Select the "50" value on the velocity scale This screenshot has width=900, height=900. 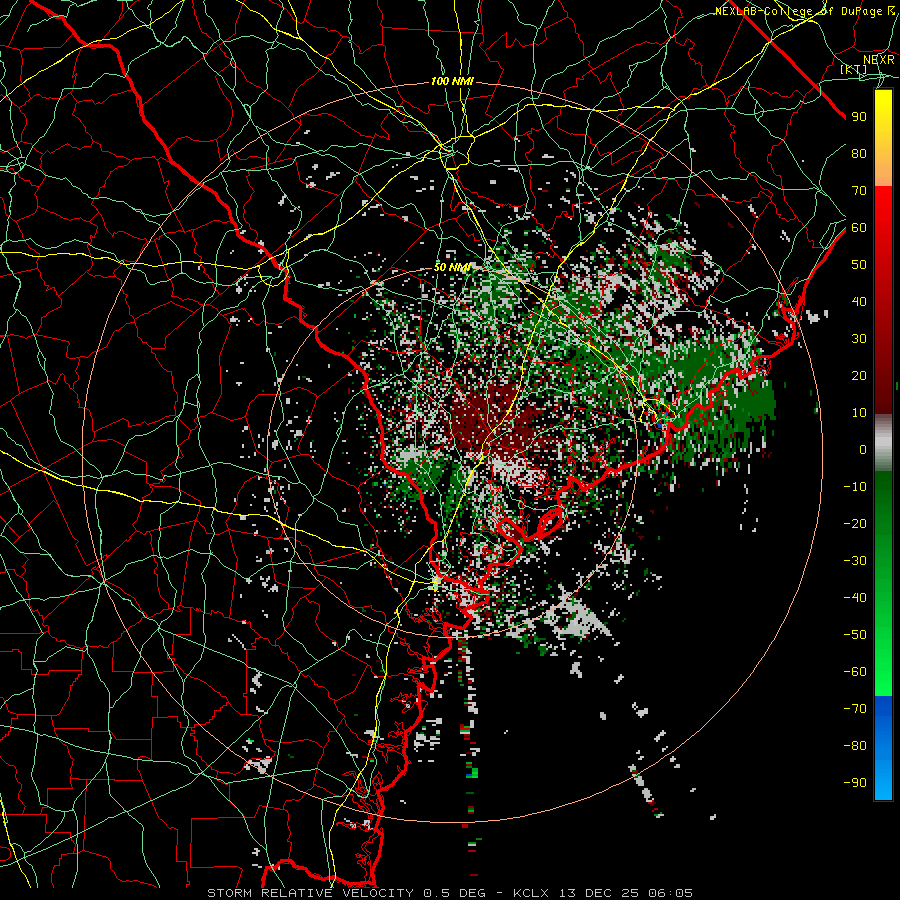coord(859,265)
